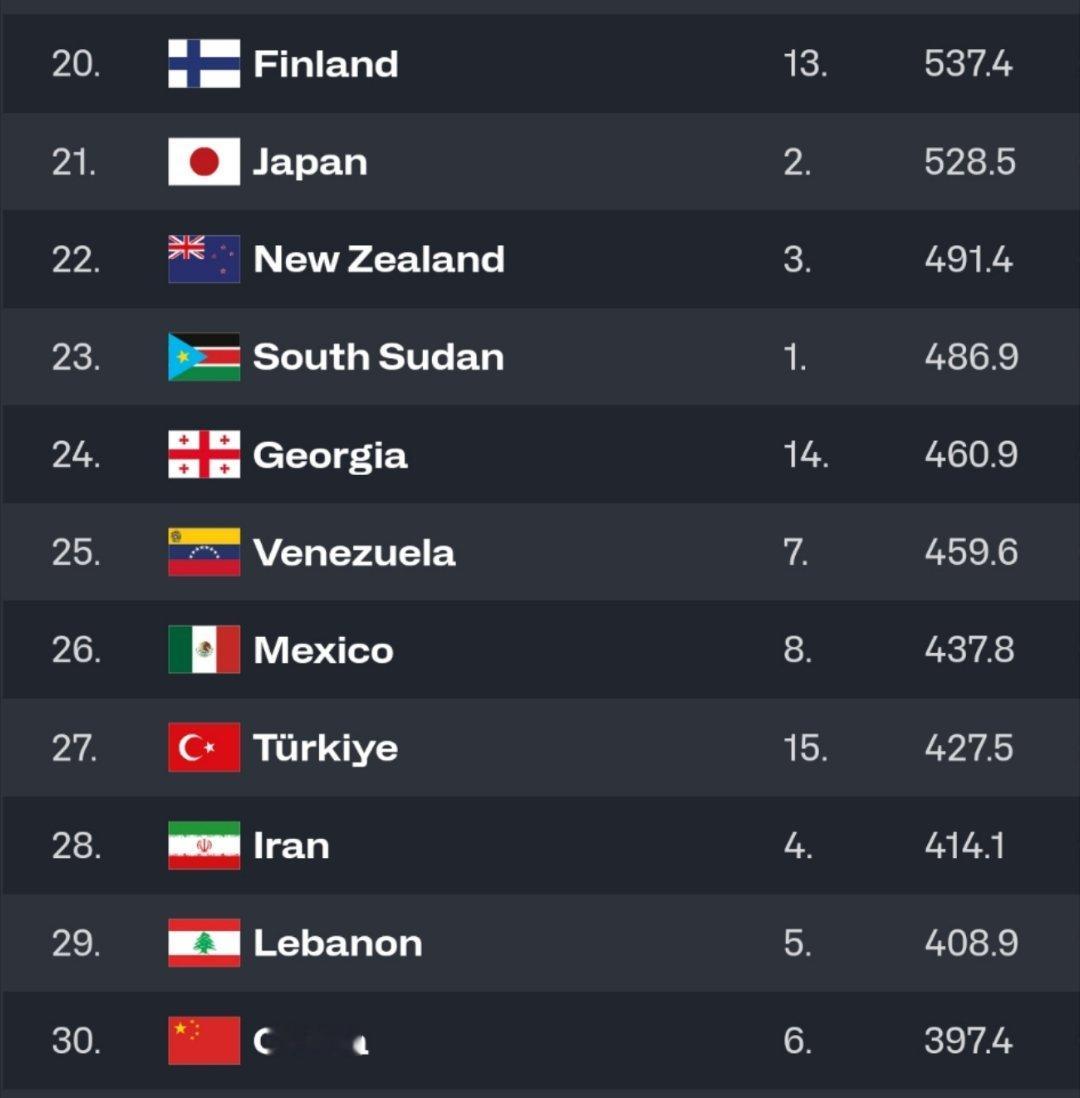Click Iran's 414.1 points value
The image size is (1080, 1098).
965,846
